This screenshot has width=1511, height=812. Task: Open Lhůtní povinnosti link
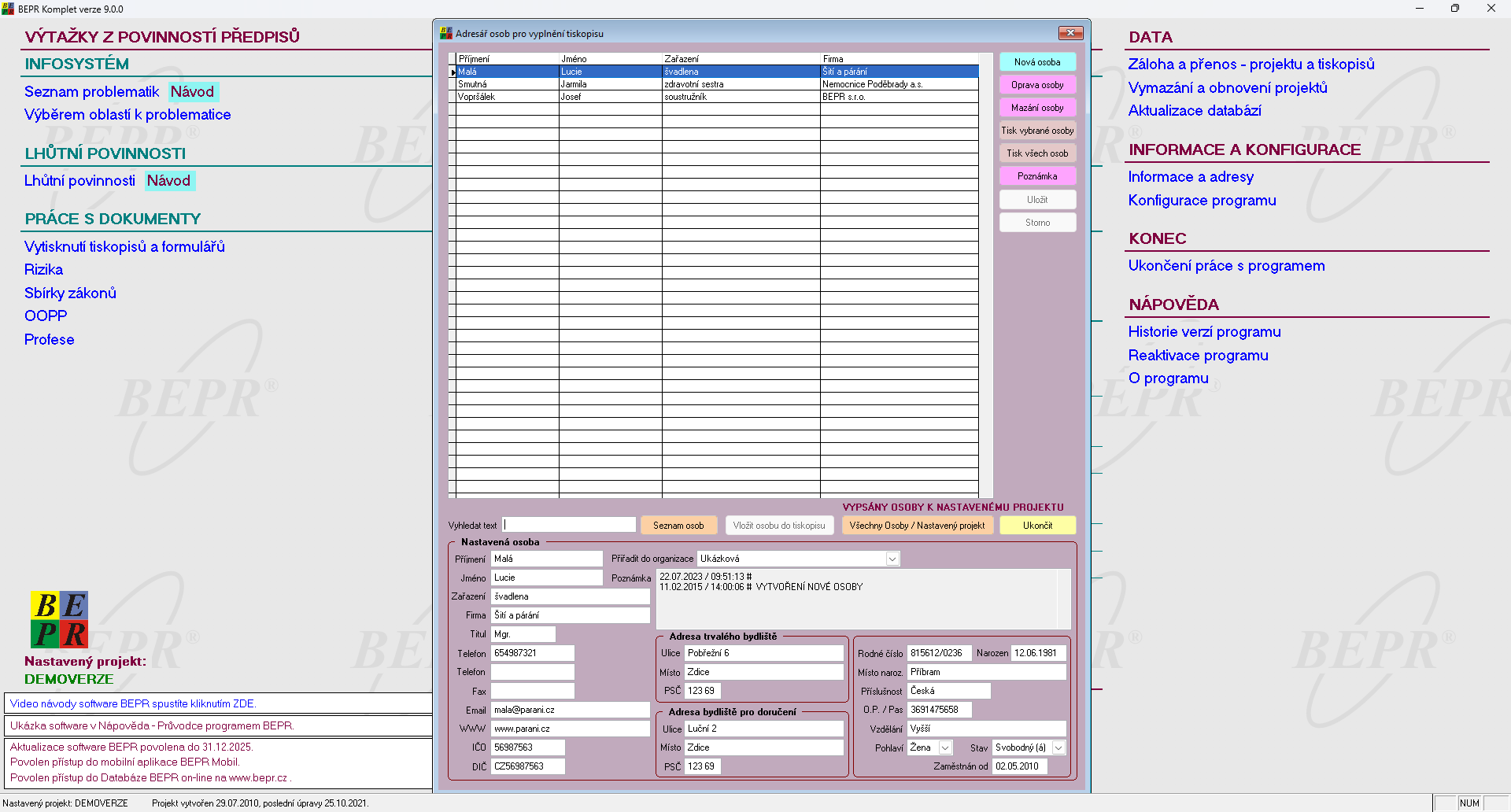(x=79, y=181)
